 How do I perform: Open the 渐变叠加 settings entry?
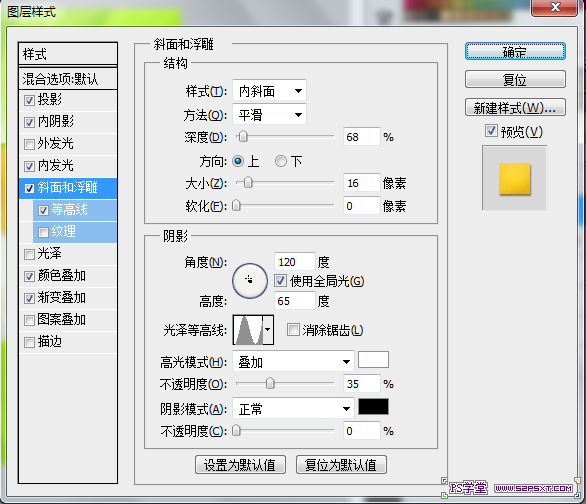click(62, 298)
